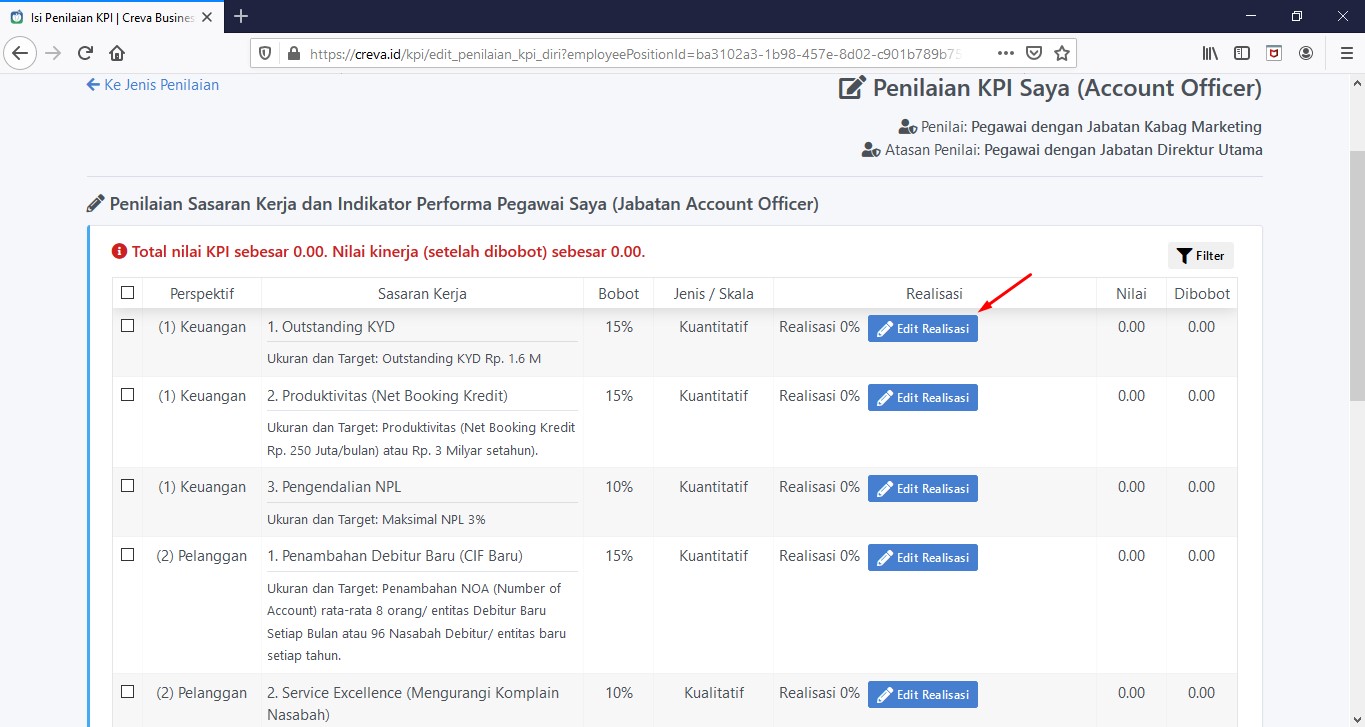Click the Realisasi column header

934,294
